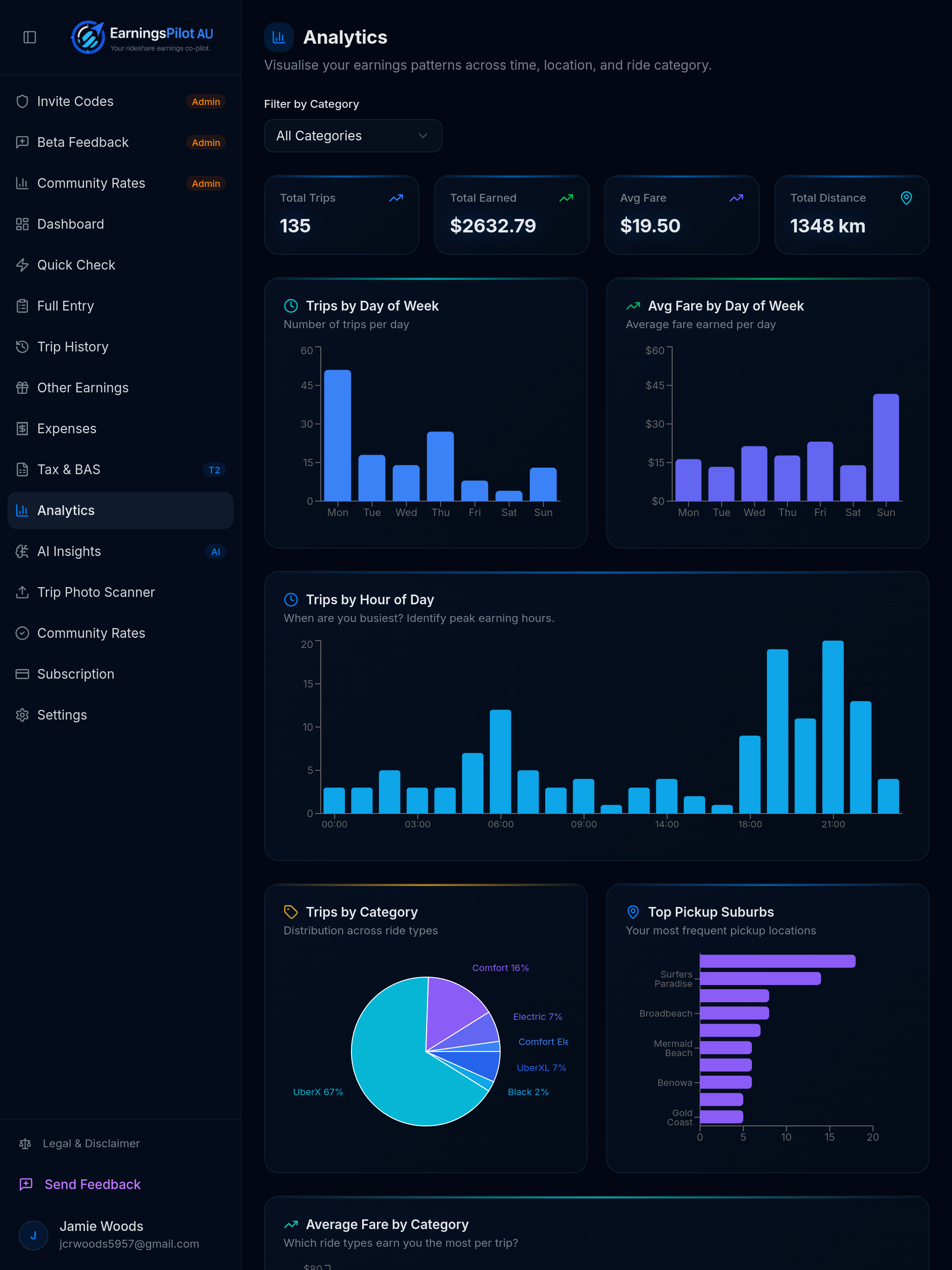Click the 21:00 bar in hourly chart

(833, 728)
